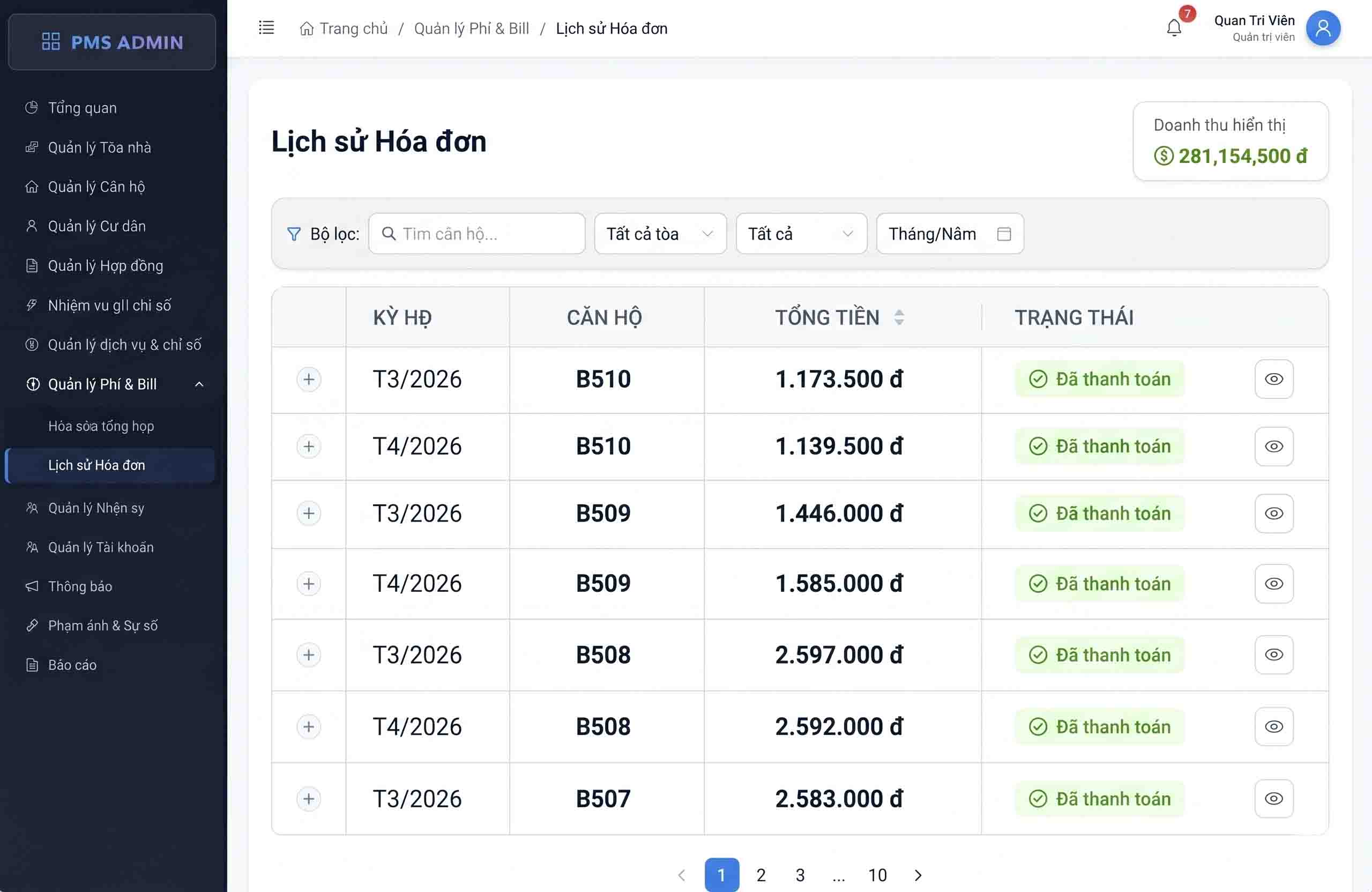The image size is (1372, 892).
Task: Toggle the sidebar collapse menu icon
Action: tap(266, 28)
